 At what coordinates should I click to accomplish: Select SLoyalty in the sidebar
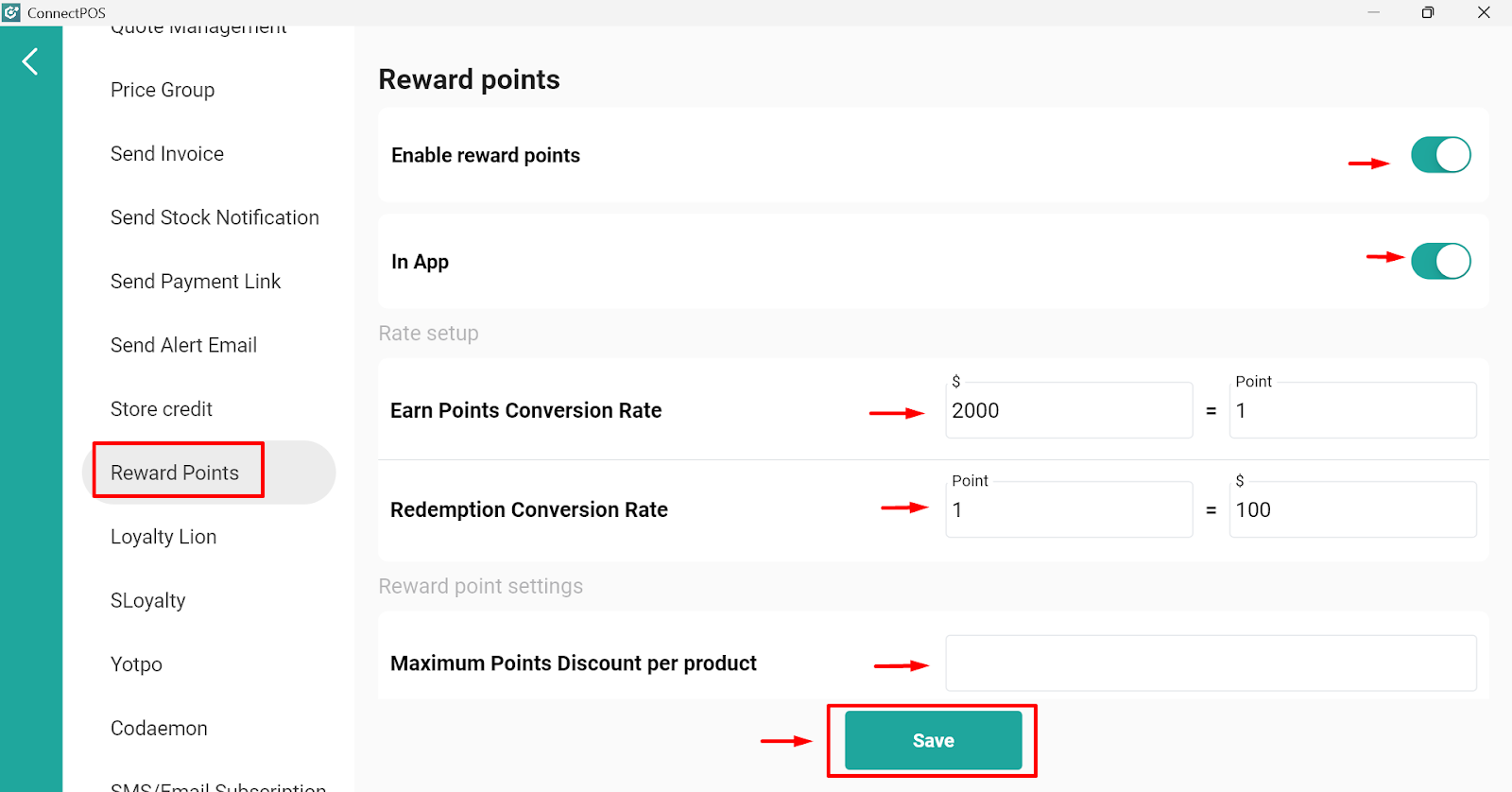147,601
